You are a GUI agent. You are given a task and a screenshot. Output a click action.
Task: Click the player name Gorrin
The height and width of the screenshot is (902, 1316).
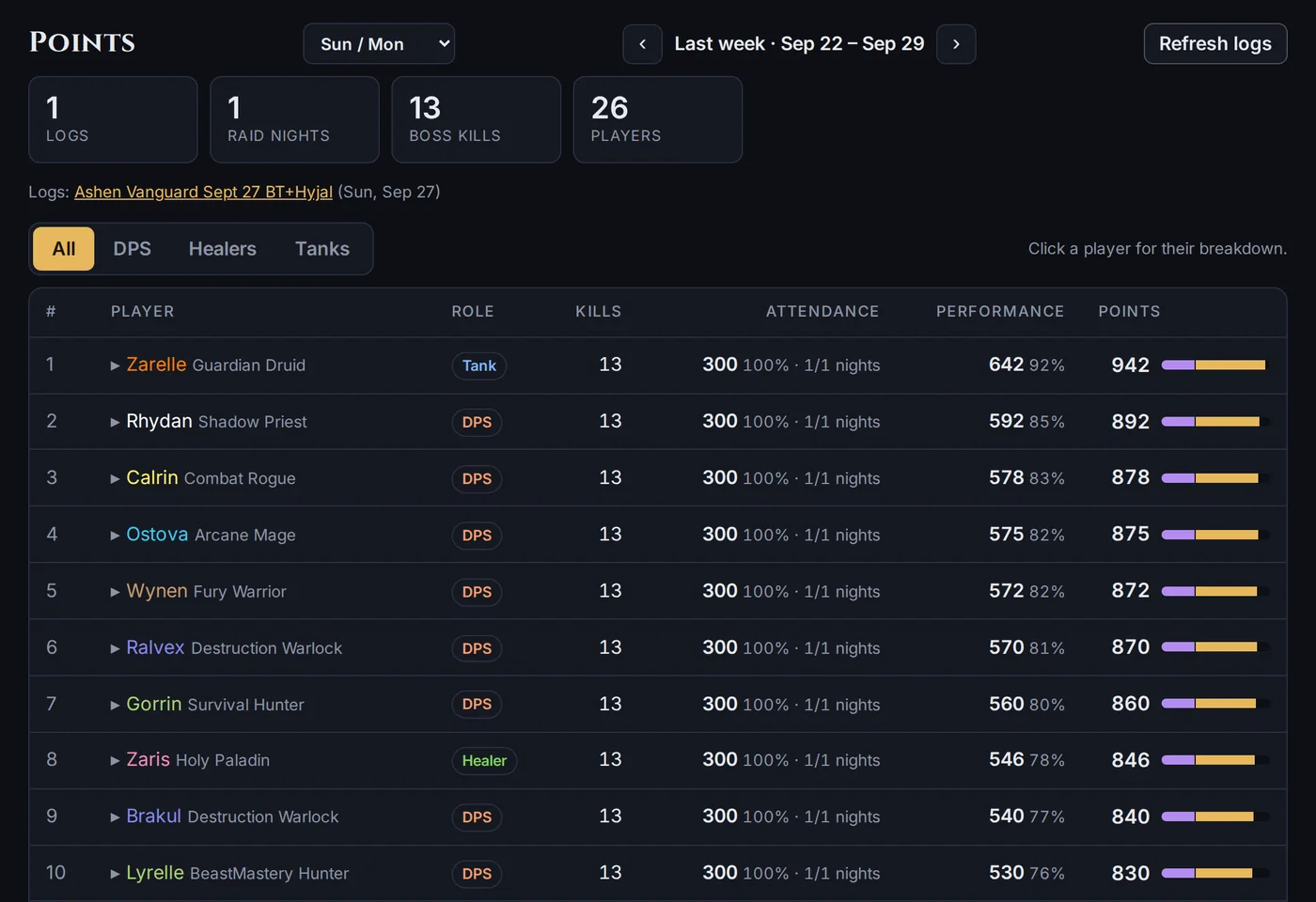pyautogui.click(x=154, y=704)
